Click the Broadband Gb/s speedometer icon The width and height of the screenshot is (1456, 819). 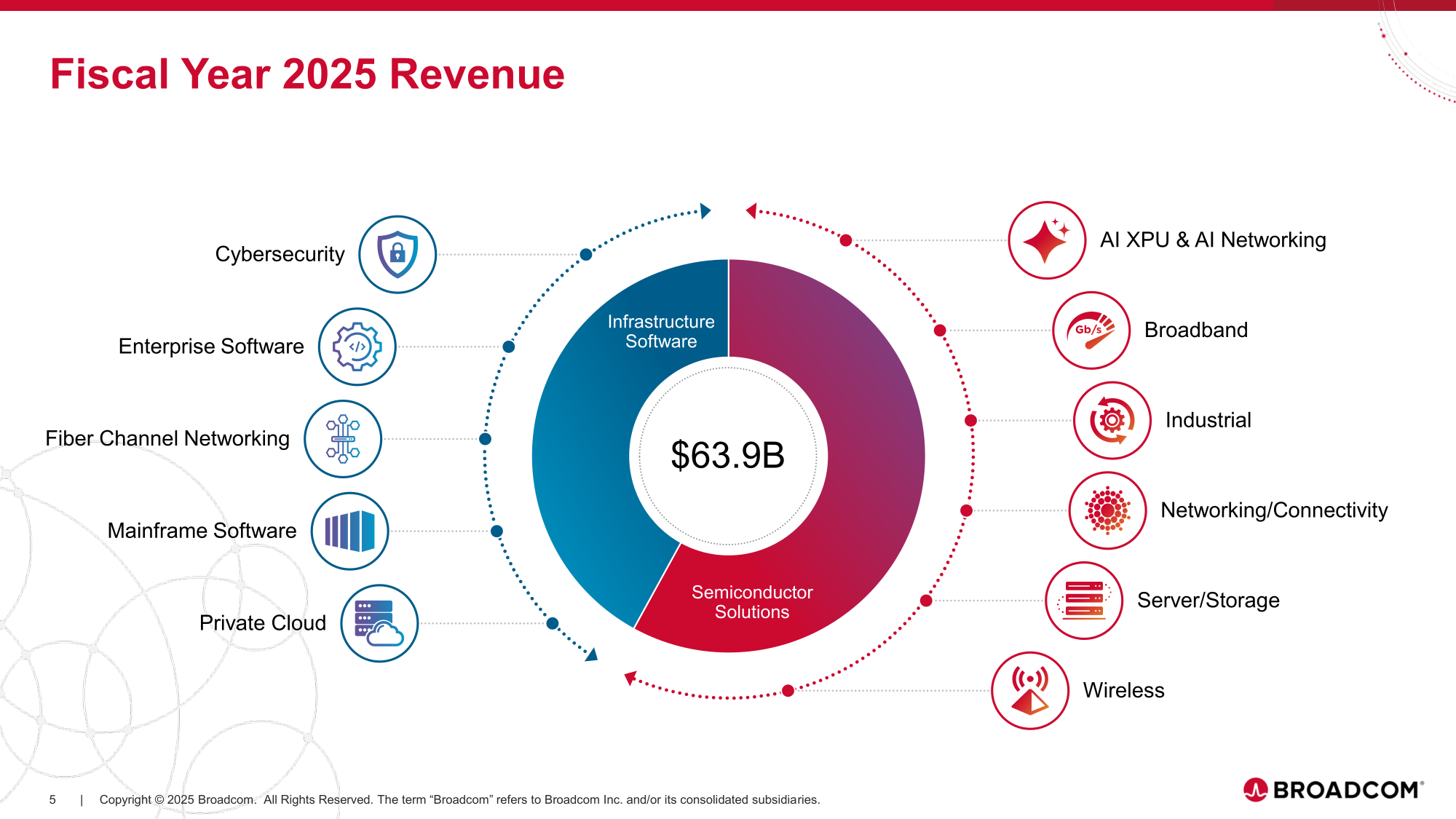[1091, 331]
